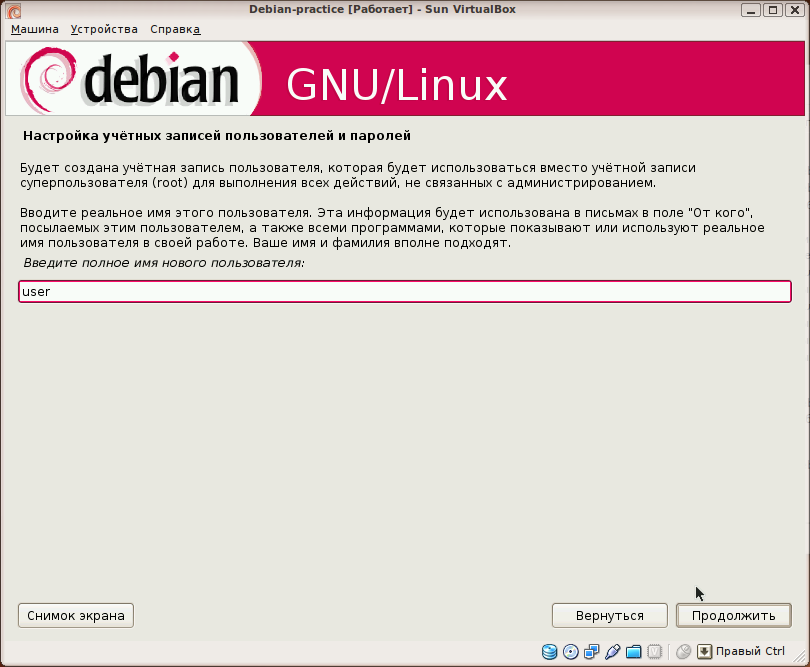Click the CD/DVD drive status icon
The width and height of the screenshot is (810, 667).
(x=570, y=652)
